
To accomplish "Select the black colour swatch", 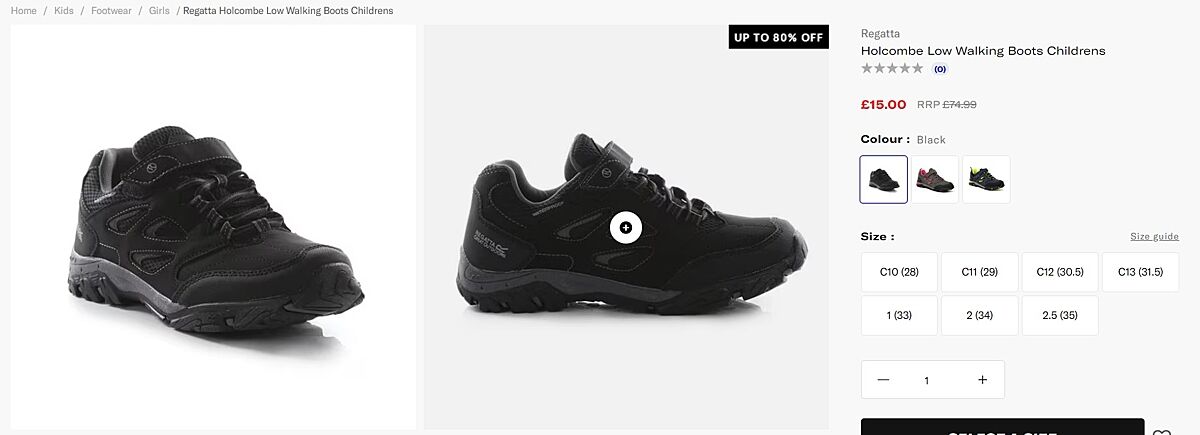I will pyautogui.click(x=884, y=179).
